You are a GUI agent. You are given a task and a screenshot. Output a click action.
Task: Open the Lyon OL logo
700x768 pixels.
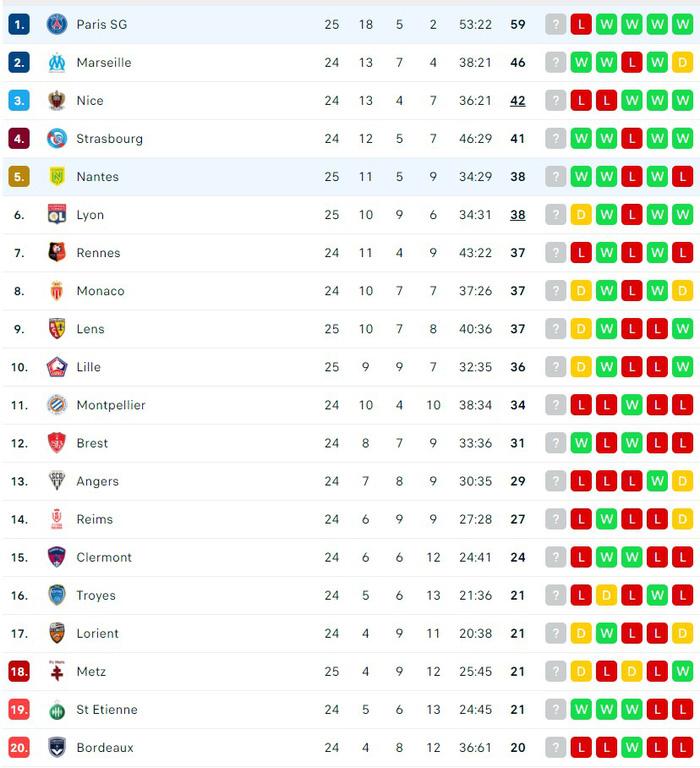57,215
